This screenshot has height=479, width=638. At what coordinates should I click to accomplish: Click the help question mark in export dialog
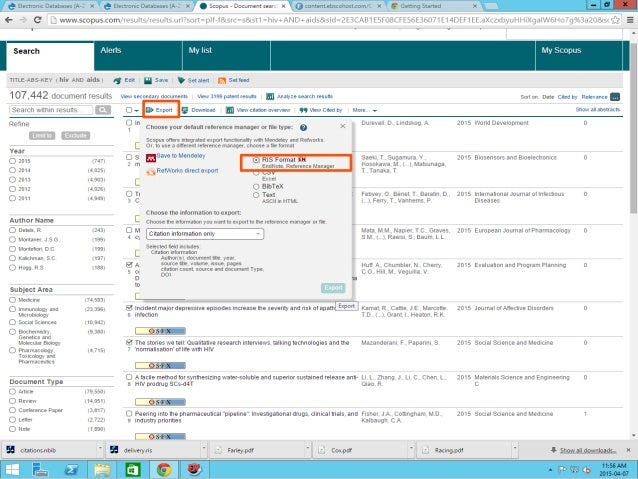pyautogui.click(x=304, y=127)
